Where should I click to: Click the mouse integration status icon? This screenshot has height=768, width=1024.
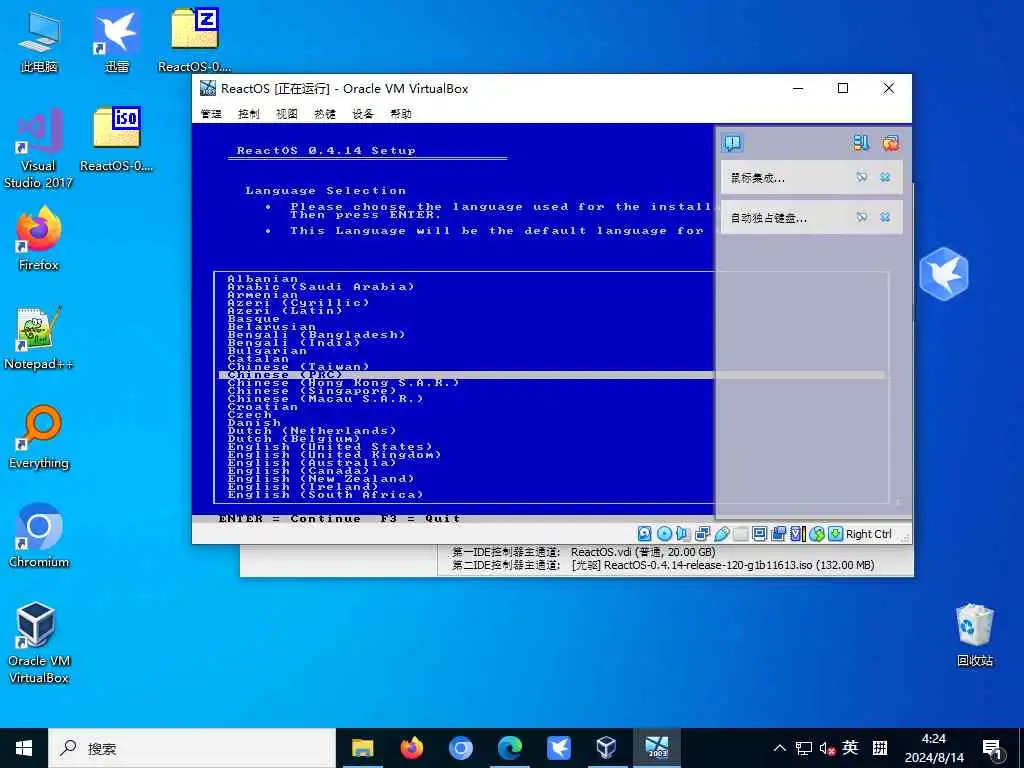[816, 534]
